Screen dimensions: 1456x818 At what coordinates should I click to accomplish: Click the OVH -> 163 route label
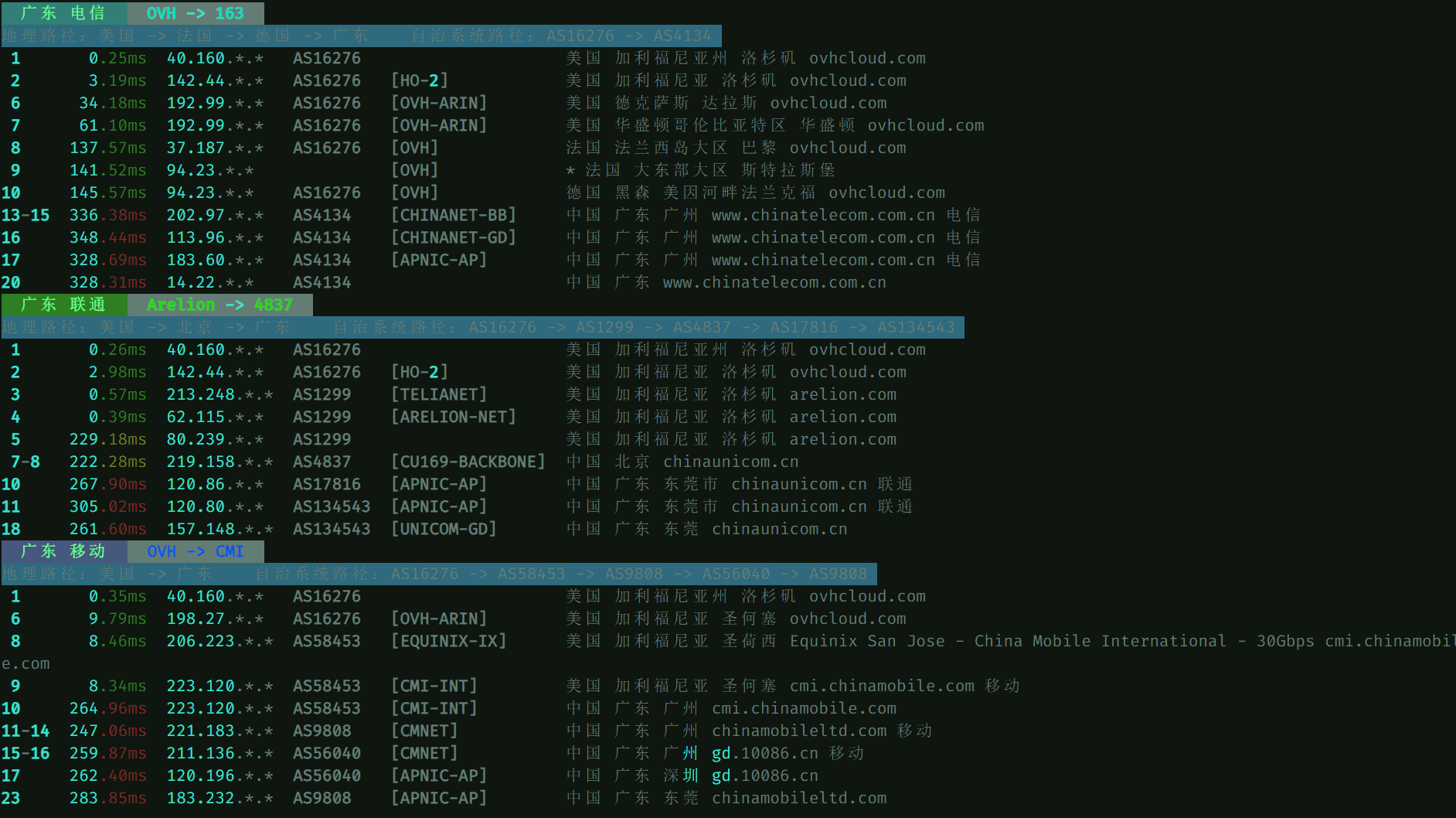click(195, 13)
